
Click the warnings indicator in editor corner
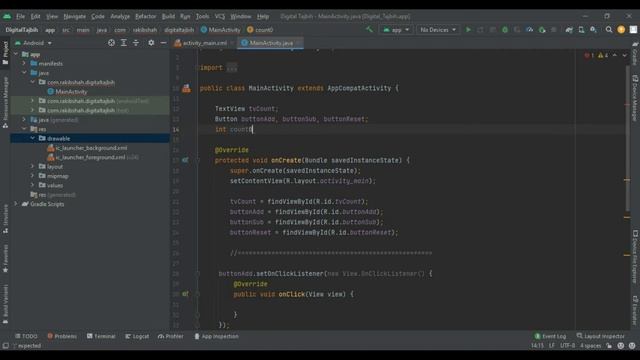[603, 56]
